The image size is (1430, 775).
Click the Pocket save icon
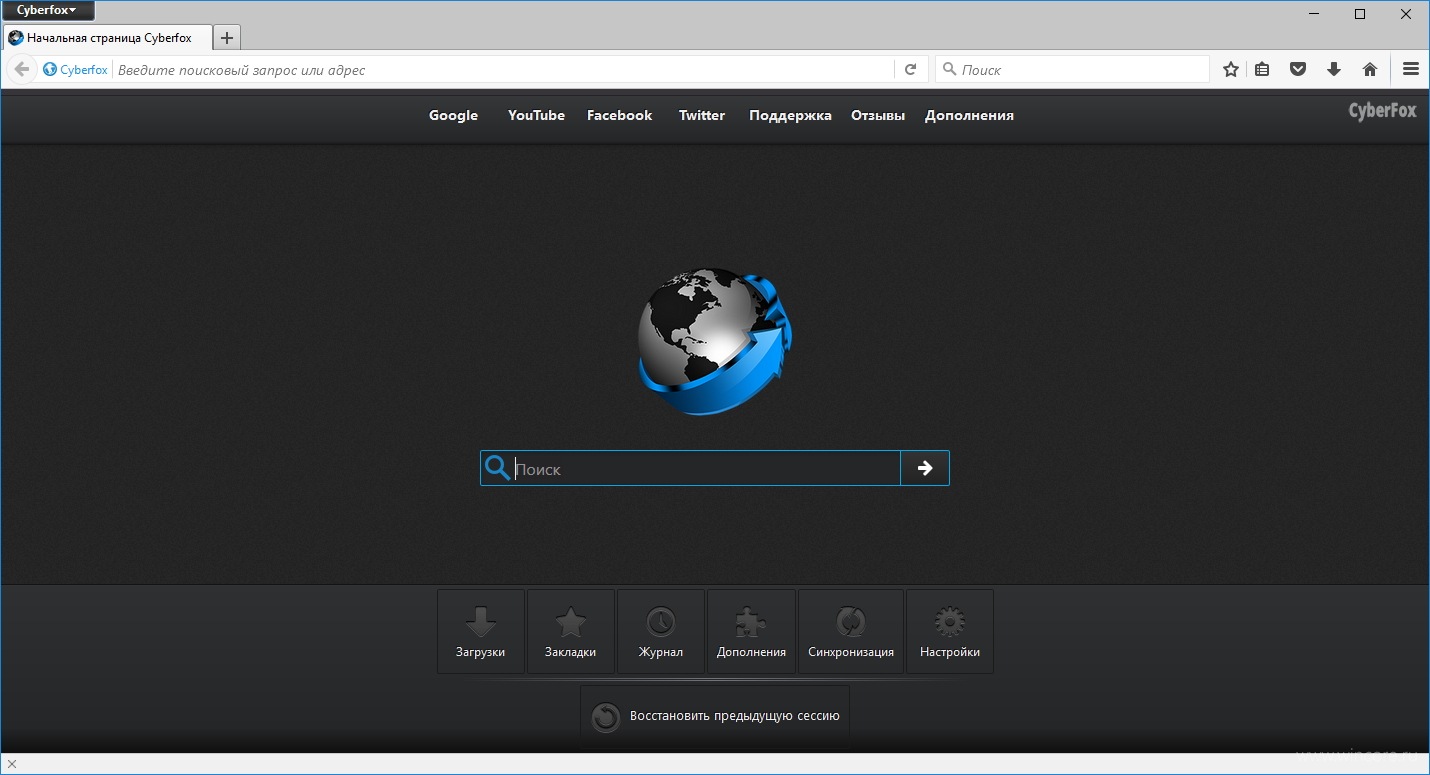1298,70
